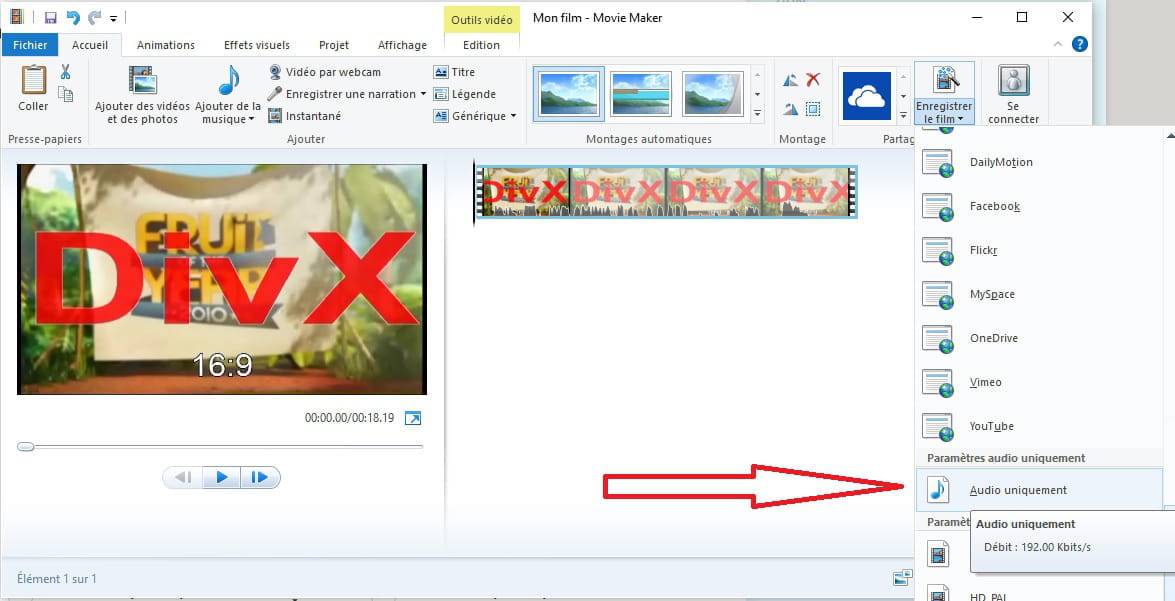The image size is (1175, 601).
Task: Click the Play button
Action: 222,477
